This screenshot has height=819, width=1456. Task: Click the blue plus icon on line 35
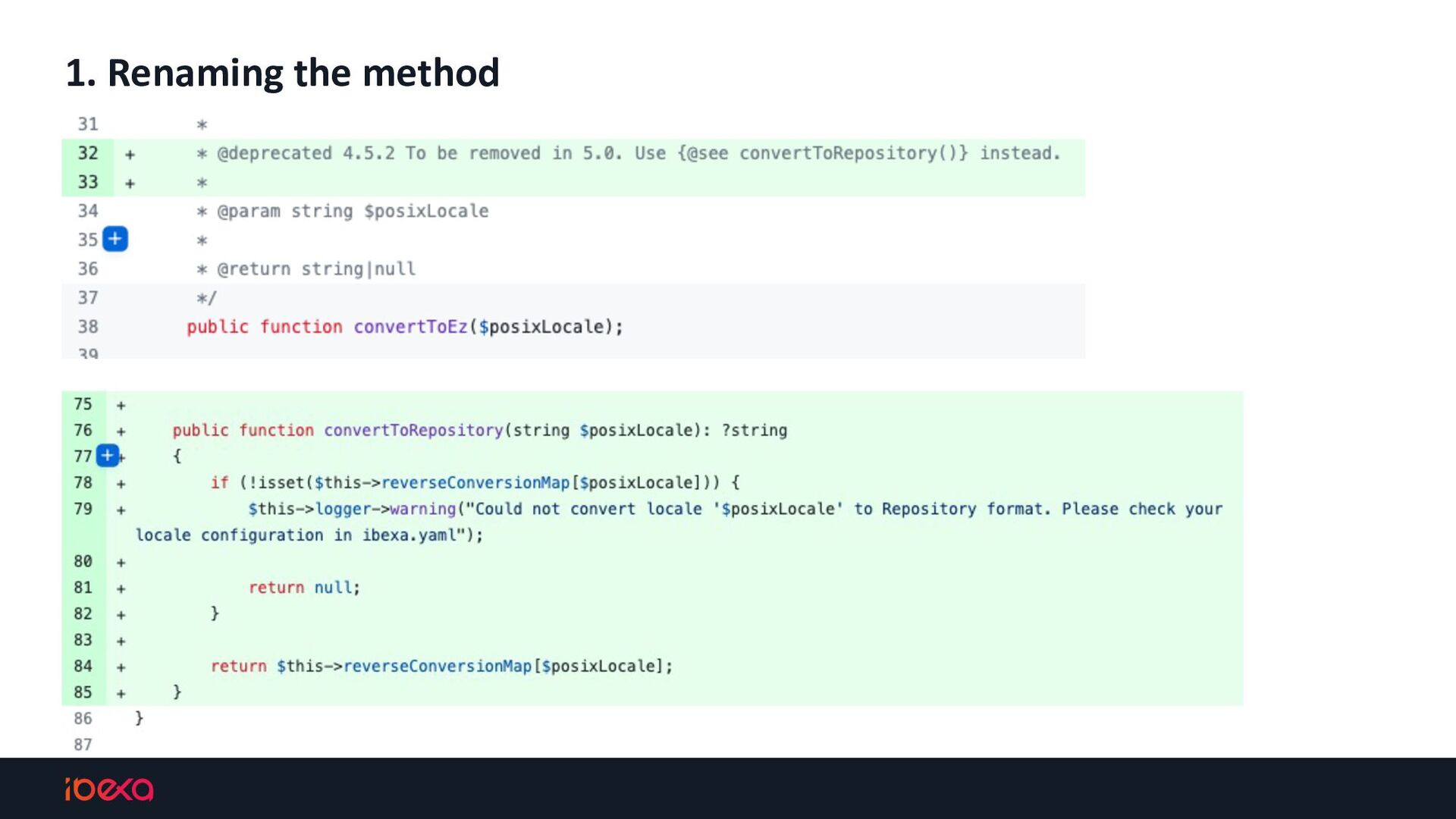click(x=115, y=239)
